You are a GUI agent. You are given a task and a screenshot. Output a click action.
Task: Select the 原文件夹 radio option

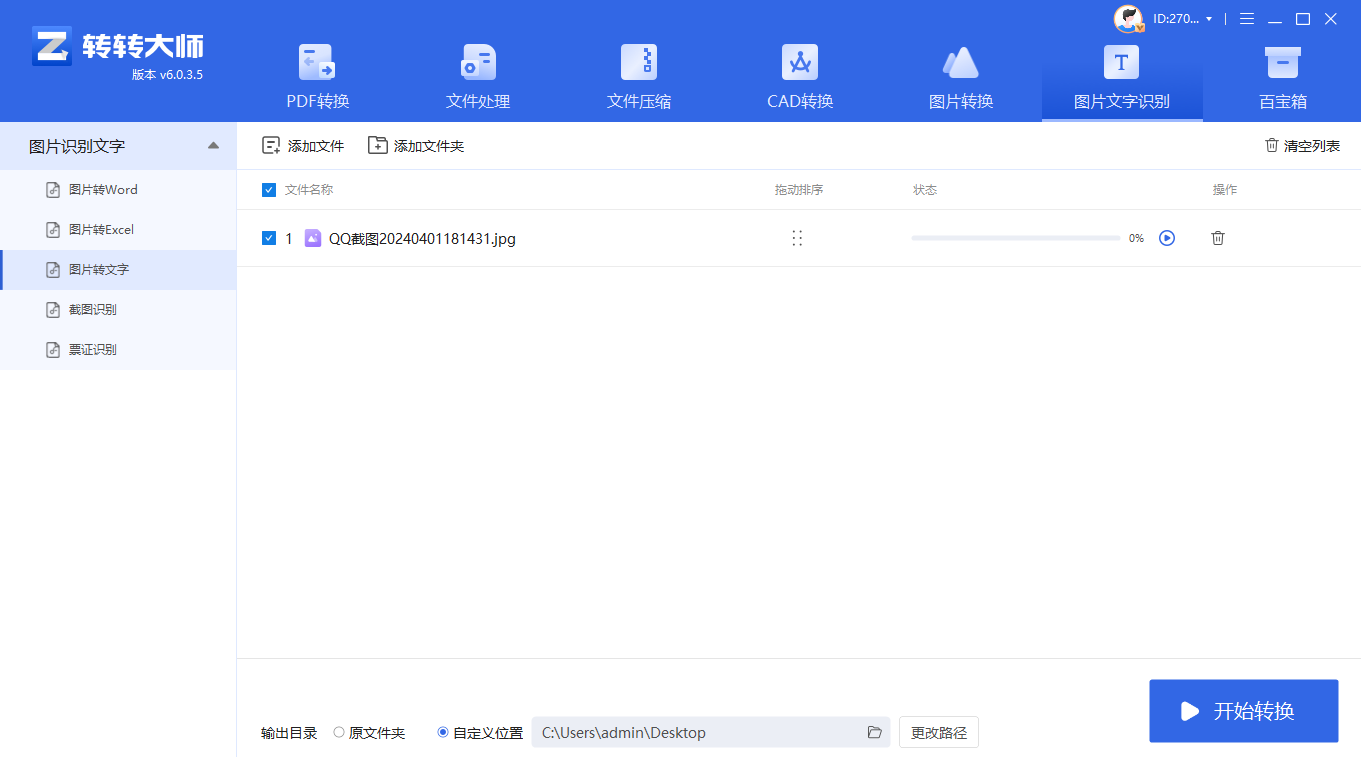click(339, 733)
